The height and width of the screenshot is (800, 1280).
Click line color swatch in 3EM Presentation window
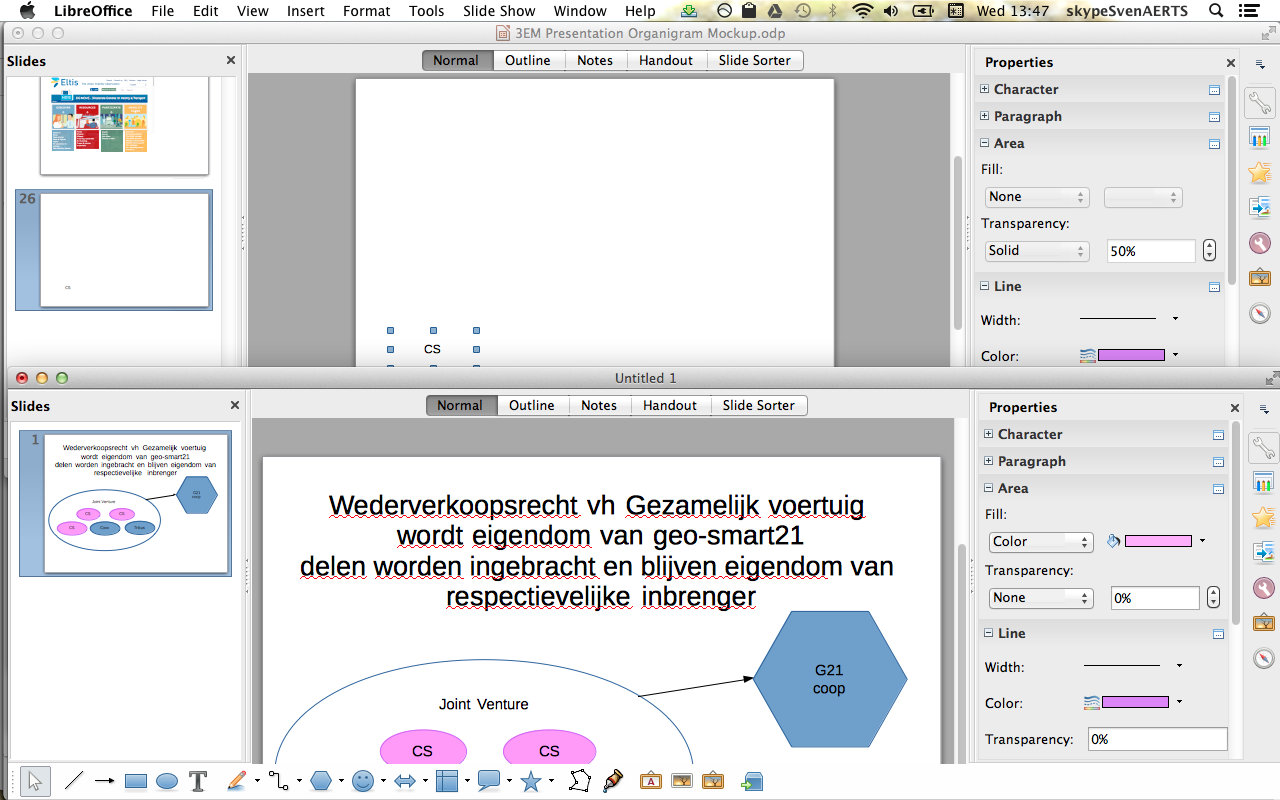[x=1131, y=355]
